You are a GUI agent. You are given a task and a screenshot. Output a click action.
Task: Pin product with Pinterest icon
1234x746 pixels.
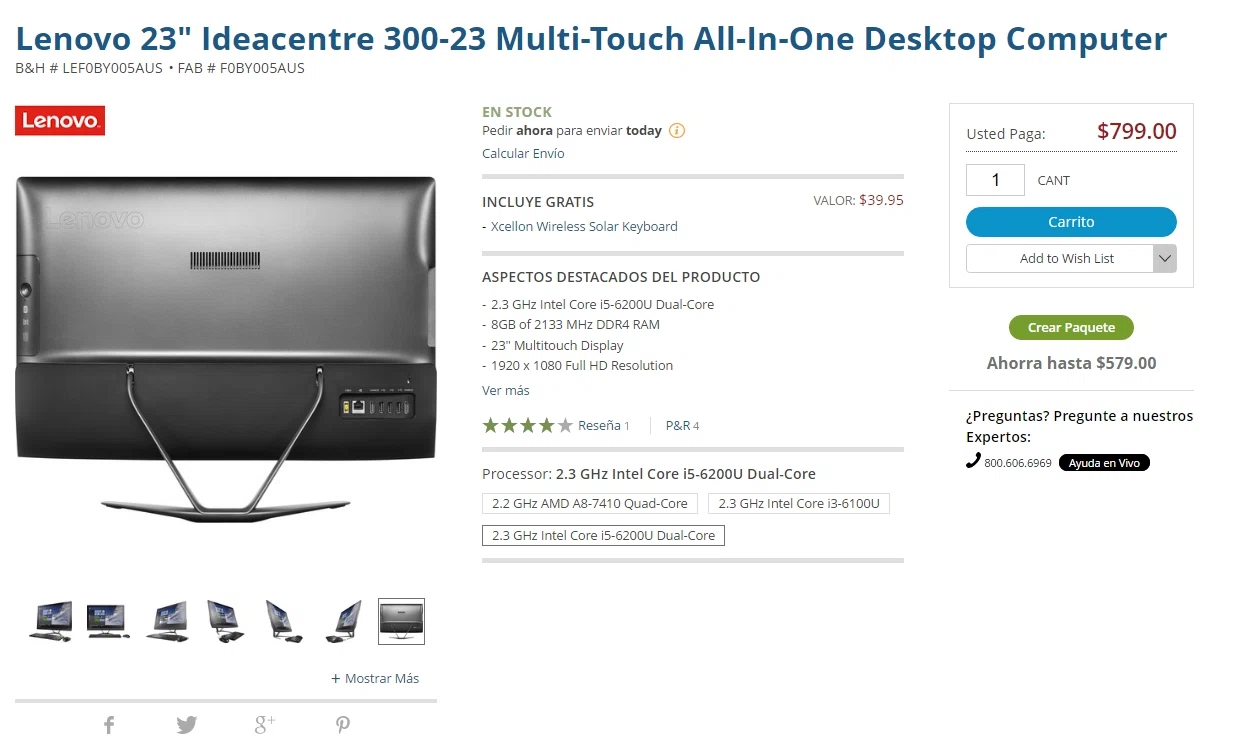343,725
